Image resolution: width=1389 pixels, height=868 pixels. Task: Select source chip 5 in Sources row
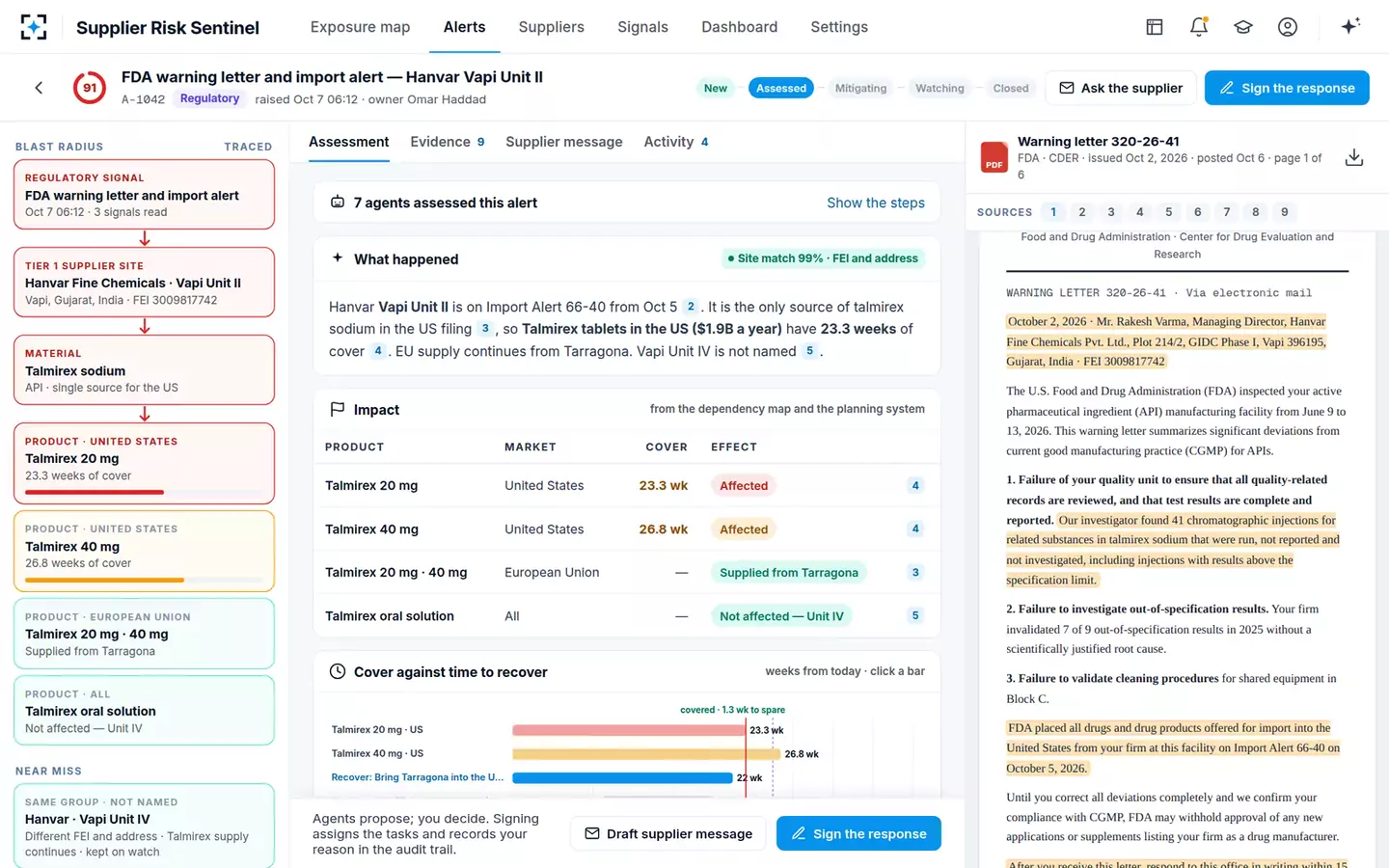[x=1168, y=212]
